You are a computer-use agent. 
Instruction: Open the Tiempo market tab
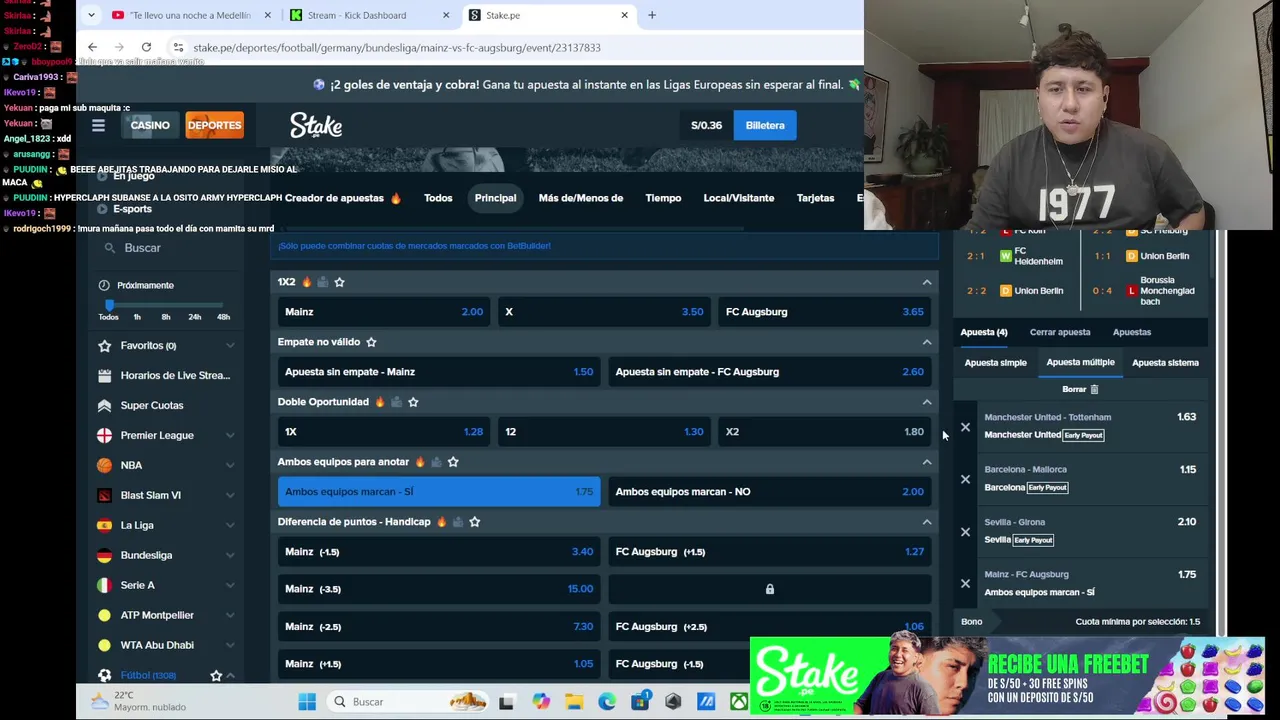click(663, 198)
